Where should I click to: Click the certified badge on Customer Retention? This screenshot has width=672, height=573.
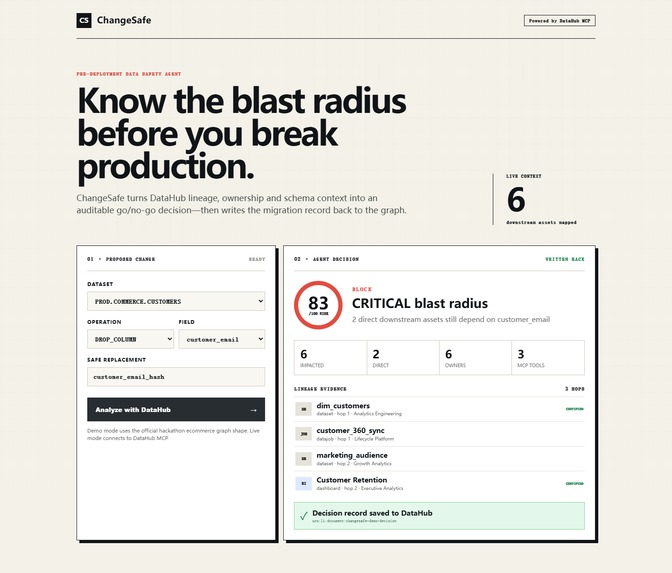(x=574, y=483)
